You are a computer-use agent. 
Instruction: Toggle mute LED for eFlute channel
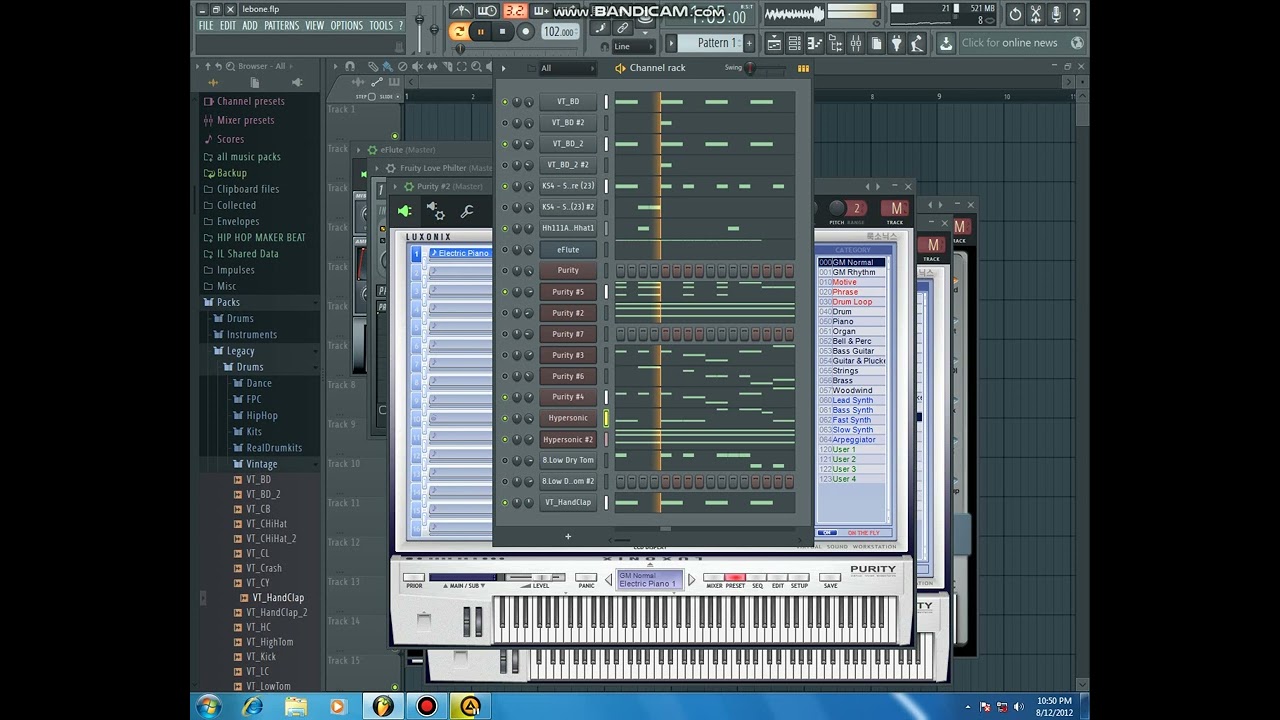click(x=505, y=250)
